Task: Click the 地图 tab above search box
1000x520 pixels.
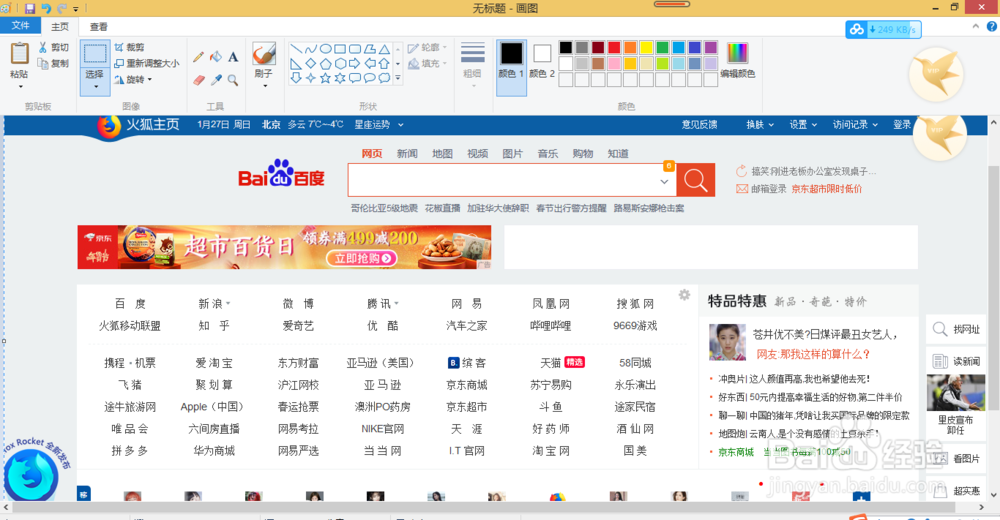Action: coord(442,154)
